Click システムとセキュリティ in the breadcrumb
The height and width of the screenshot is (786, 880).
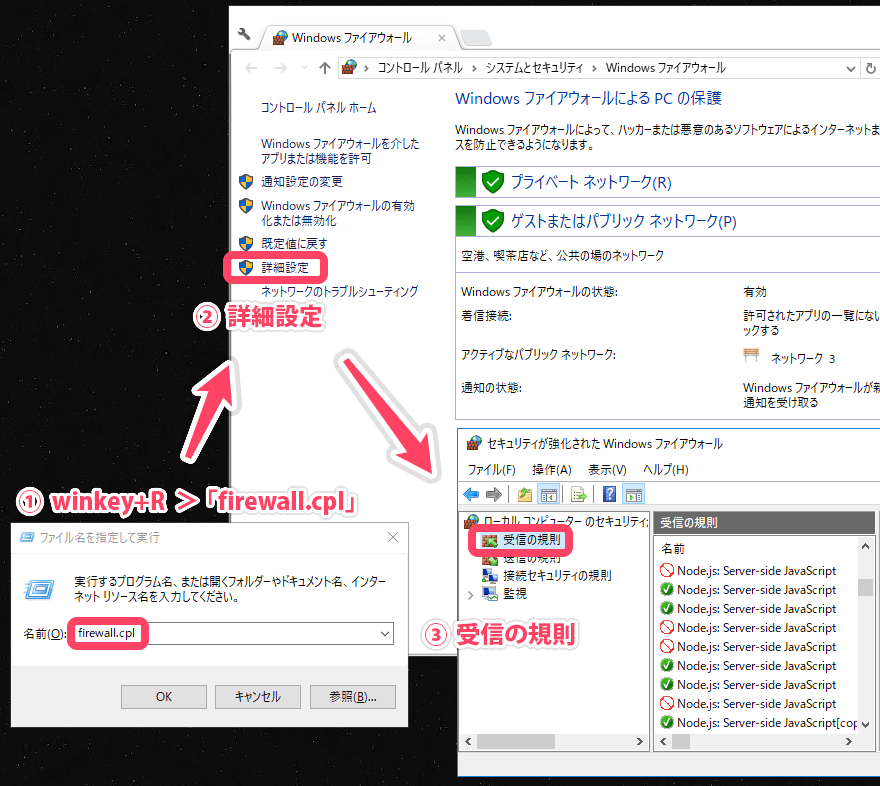click(x=534, y=68)
